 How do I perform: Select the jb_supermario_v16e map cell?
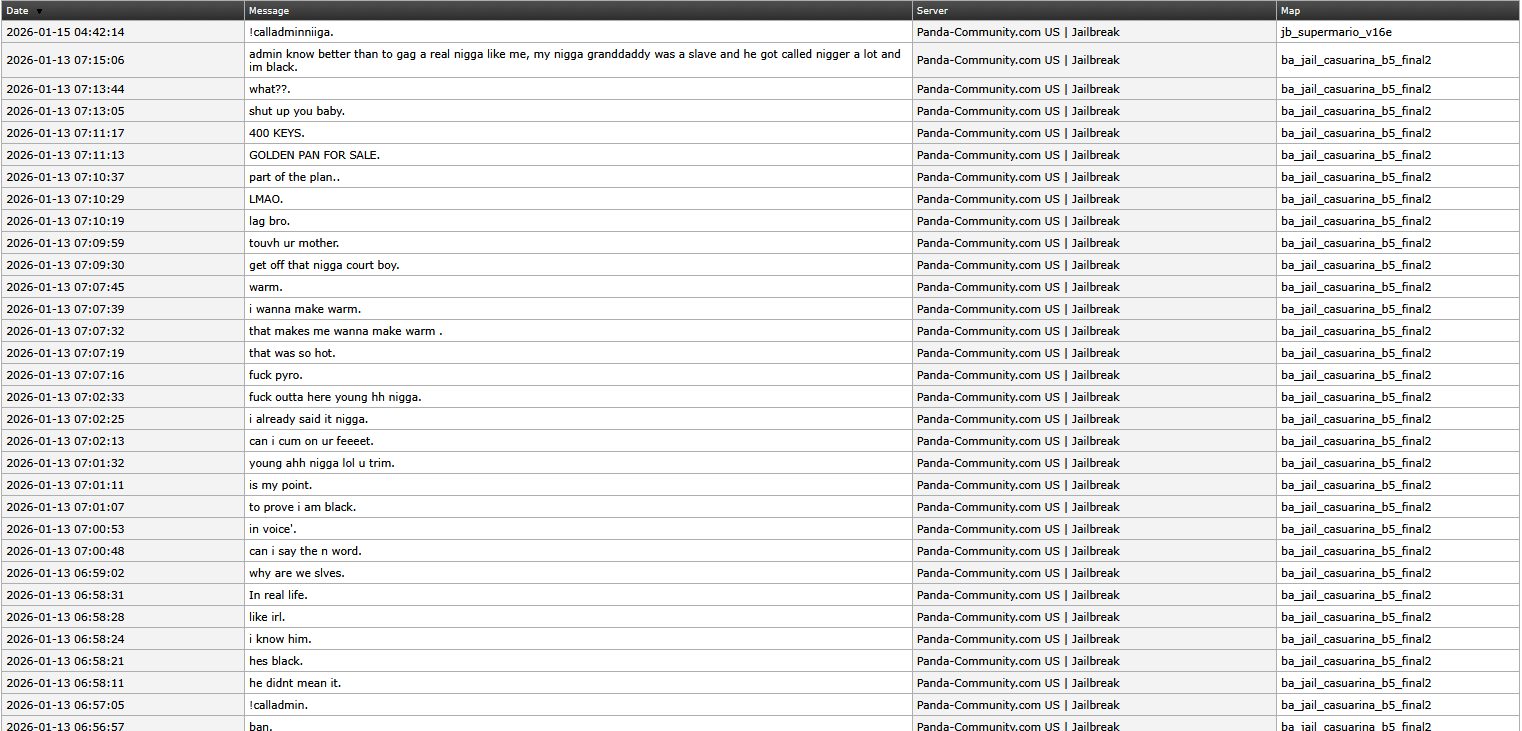point(1336,32)
